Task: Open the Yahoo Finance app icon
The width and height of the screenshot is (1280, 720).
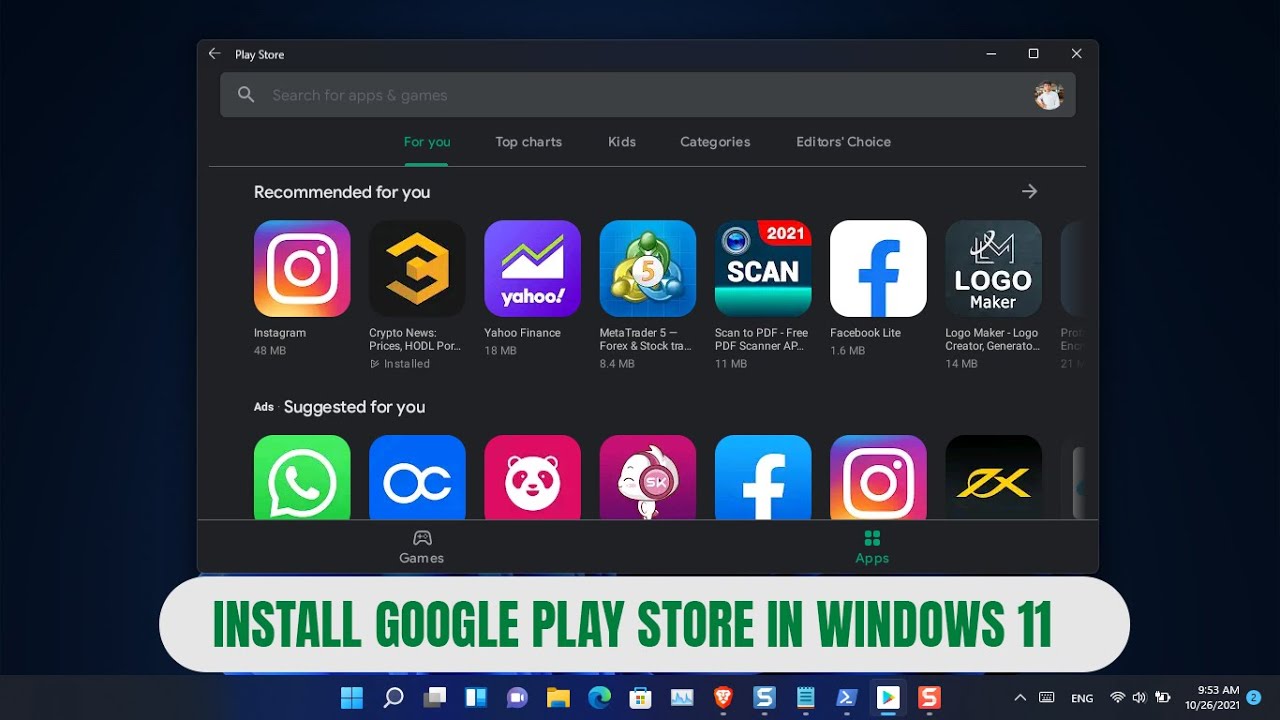Action: click(532, 268)
